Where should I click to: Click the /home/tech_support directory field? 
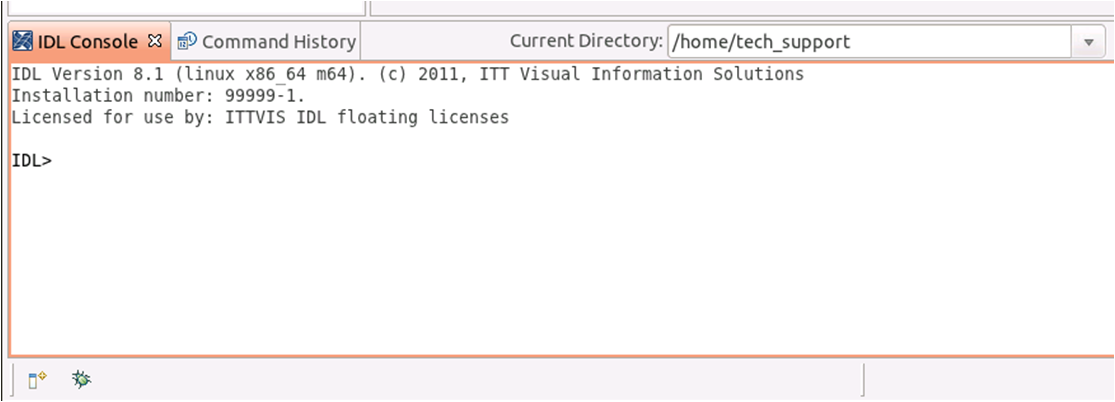tap(860, 42)
